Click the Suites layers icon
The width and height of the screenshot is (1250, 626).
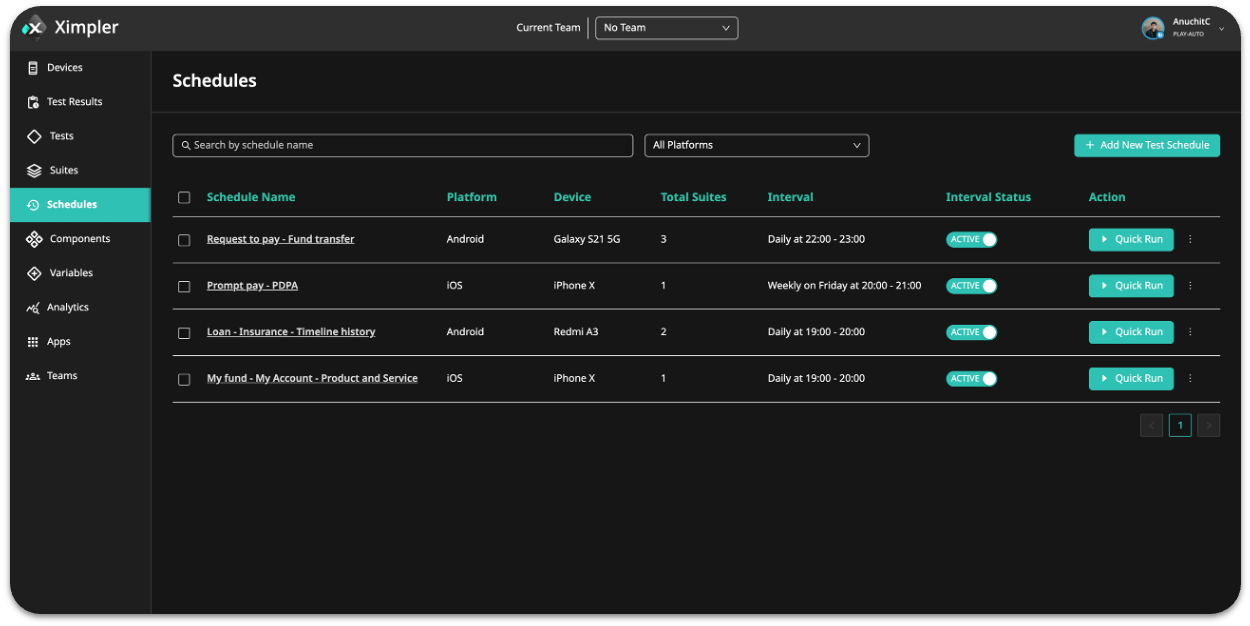click(x=34, y=170)
